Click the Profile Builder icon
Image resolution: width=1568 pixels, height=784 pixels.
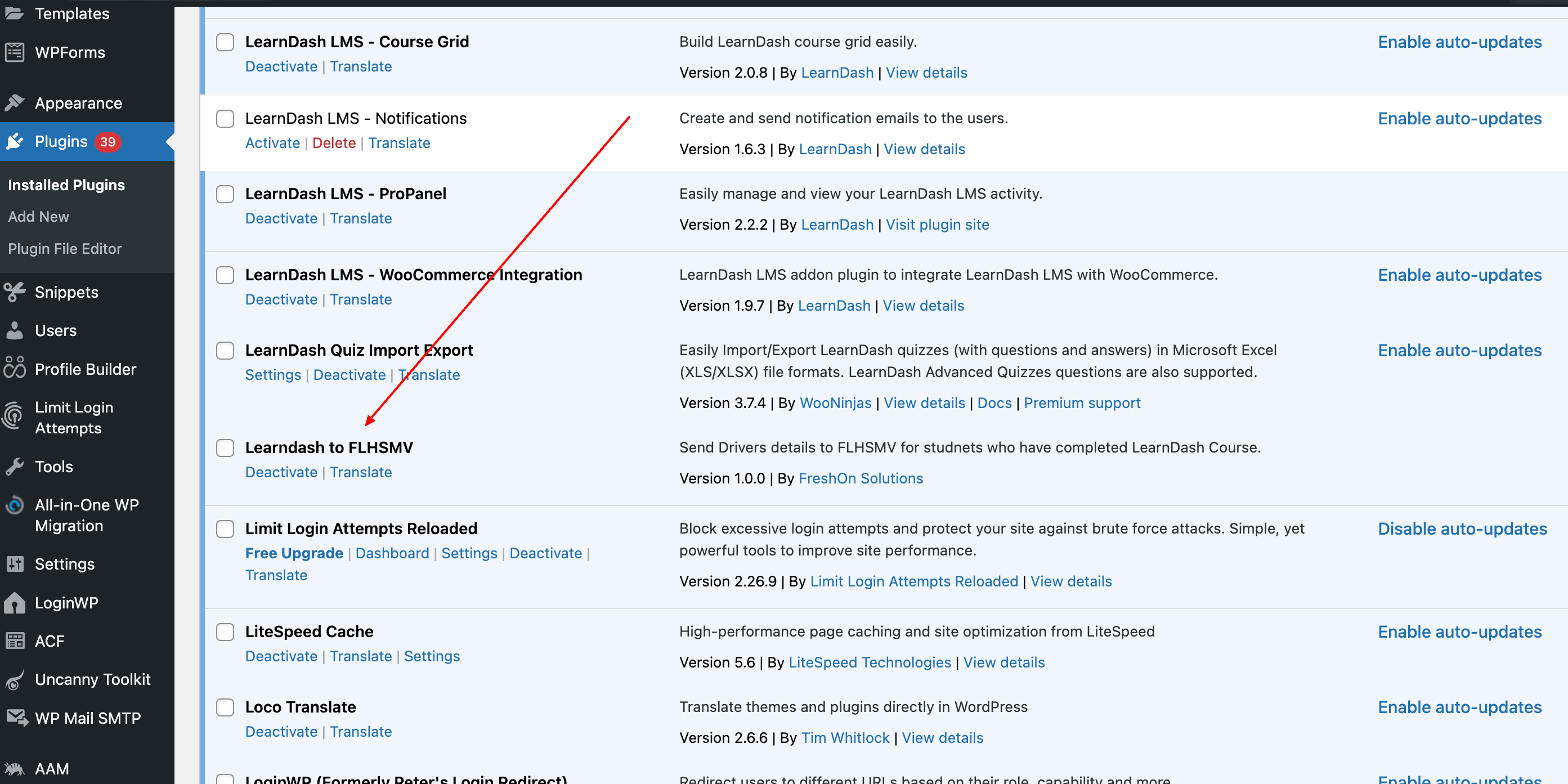pos(15,369)
